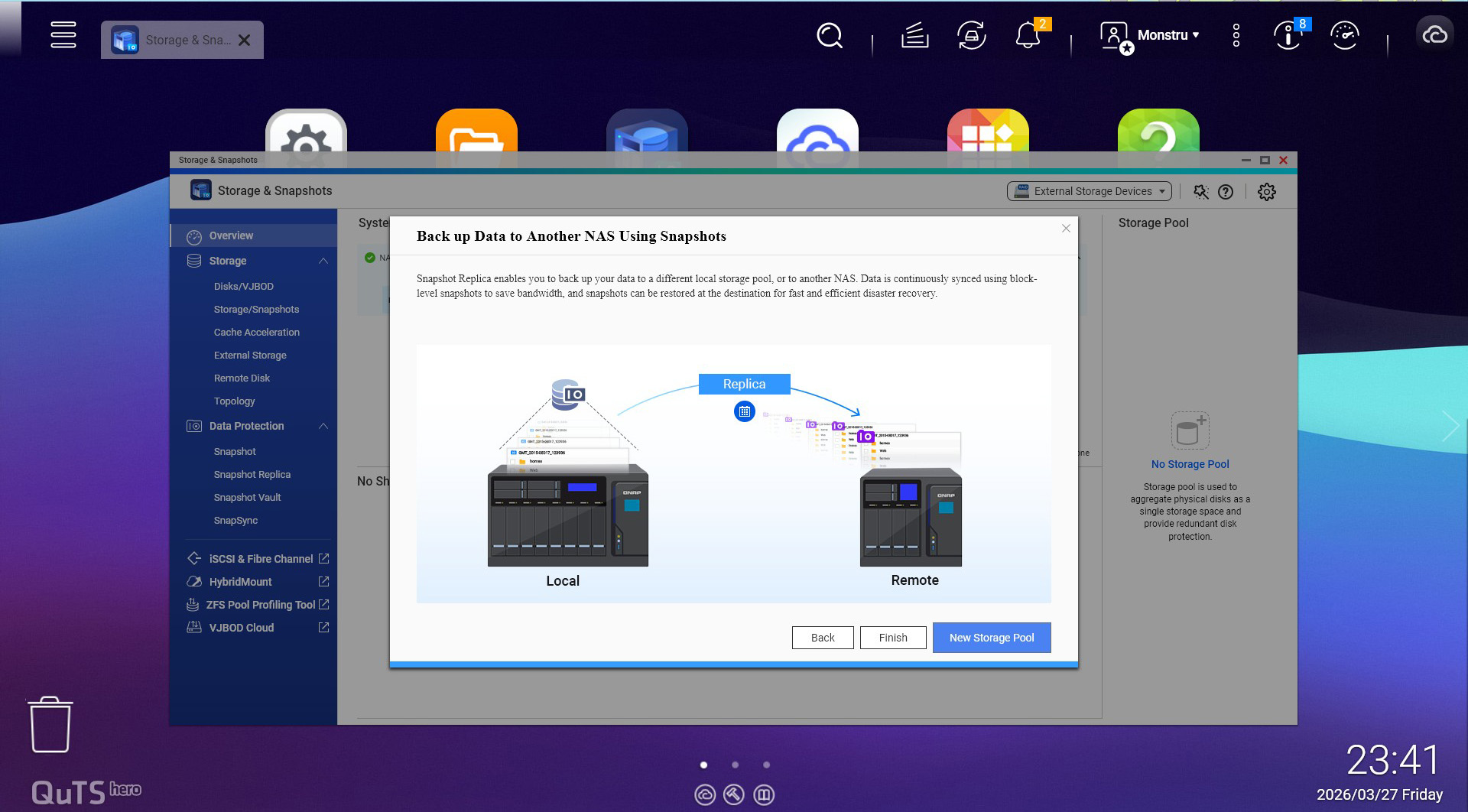Click the myQNAPcloud icon in top right
The height and width of the screenshot is (812, 1468).
pyautogui.click(x=1434, y=35)
